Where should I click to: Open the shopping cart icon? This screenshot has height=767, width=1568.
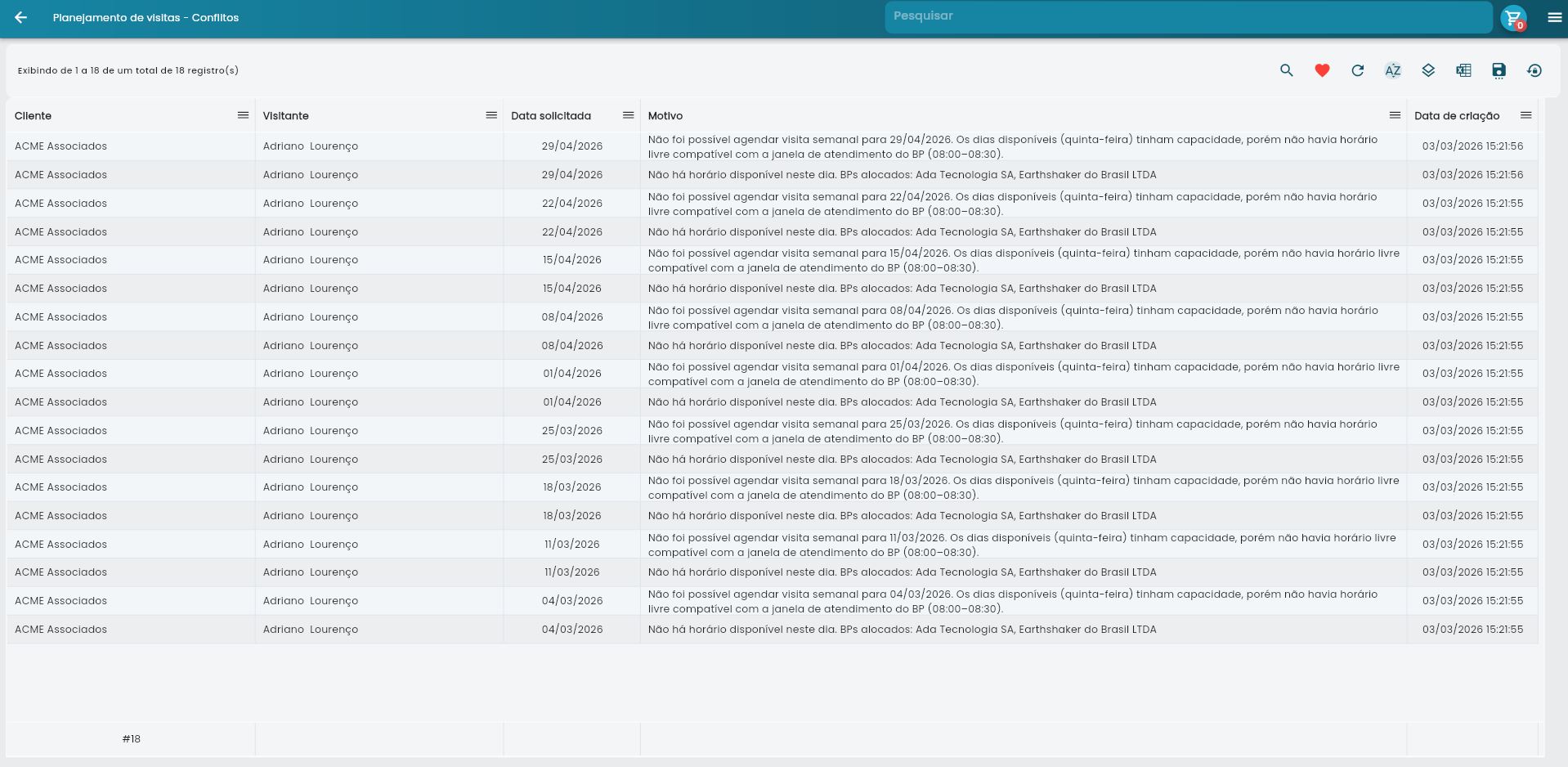pyautogui.click(x=1513, y=17)
